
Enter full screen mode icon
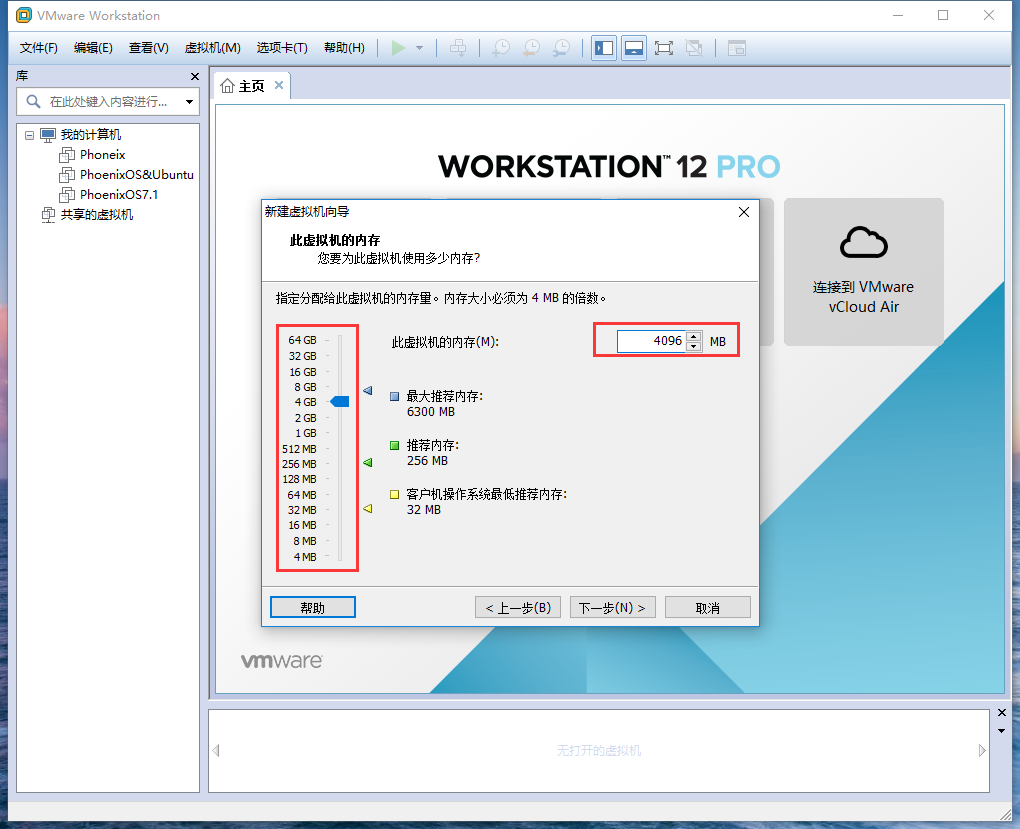(x=664, y=48)
